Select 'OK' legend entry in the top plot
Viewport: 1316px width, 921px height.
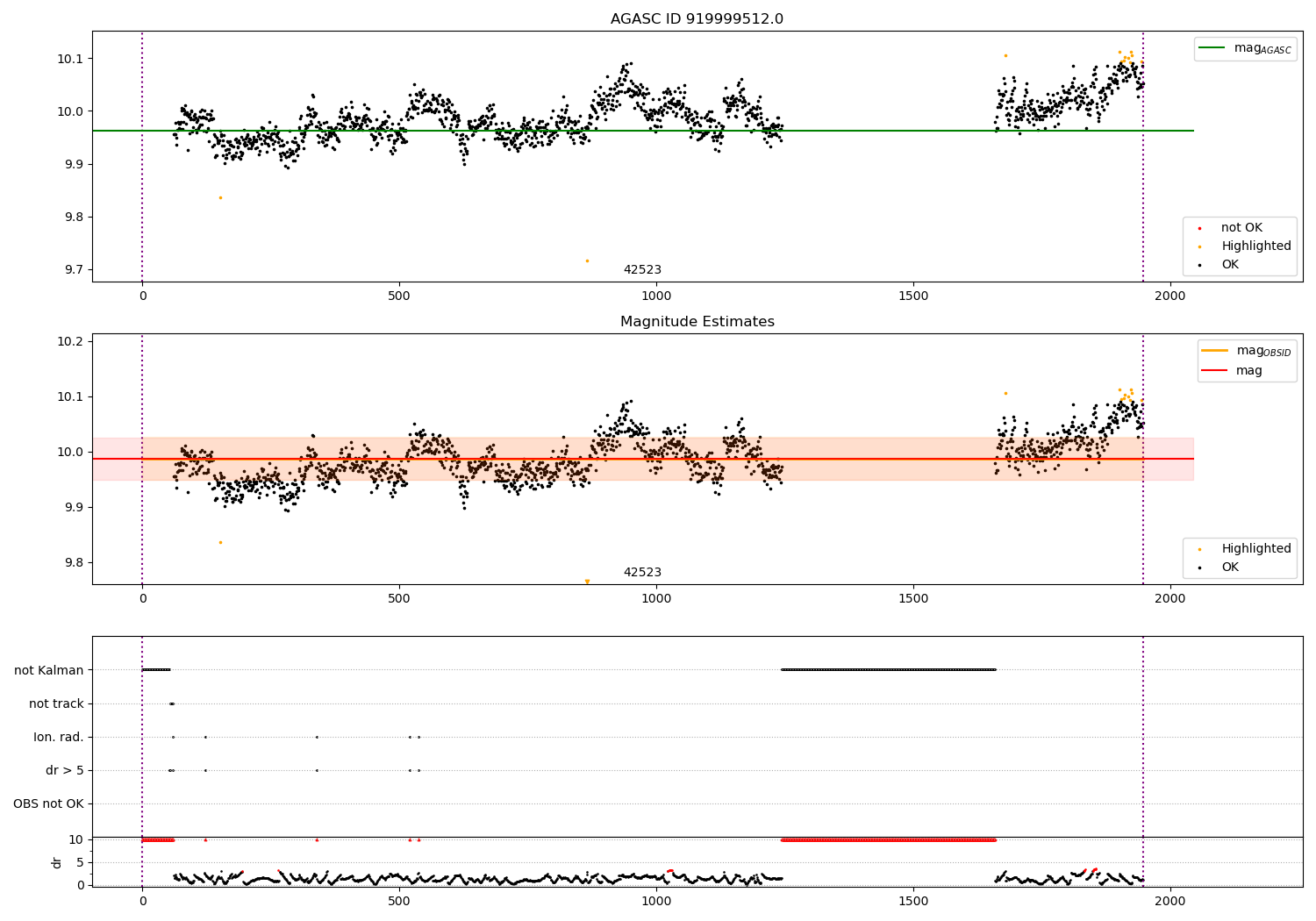coord(1230,265)
